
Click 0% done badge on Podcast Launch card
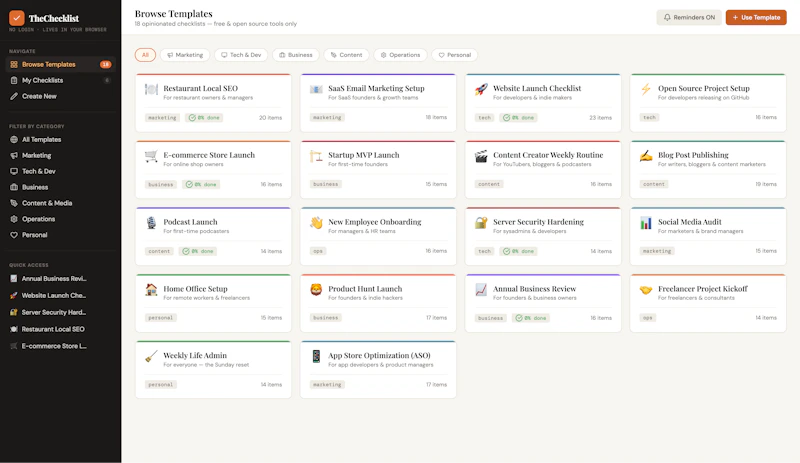198,251
